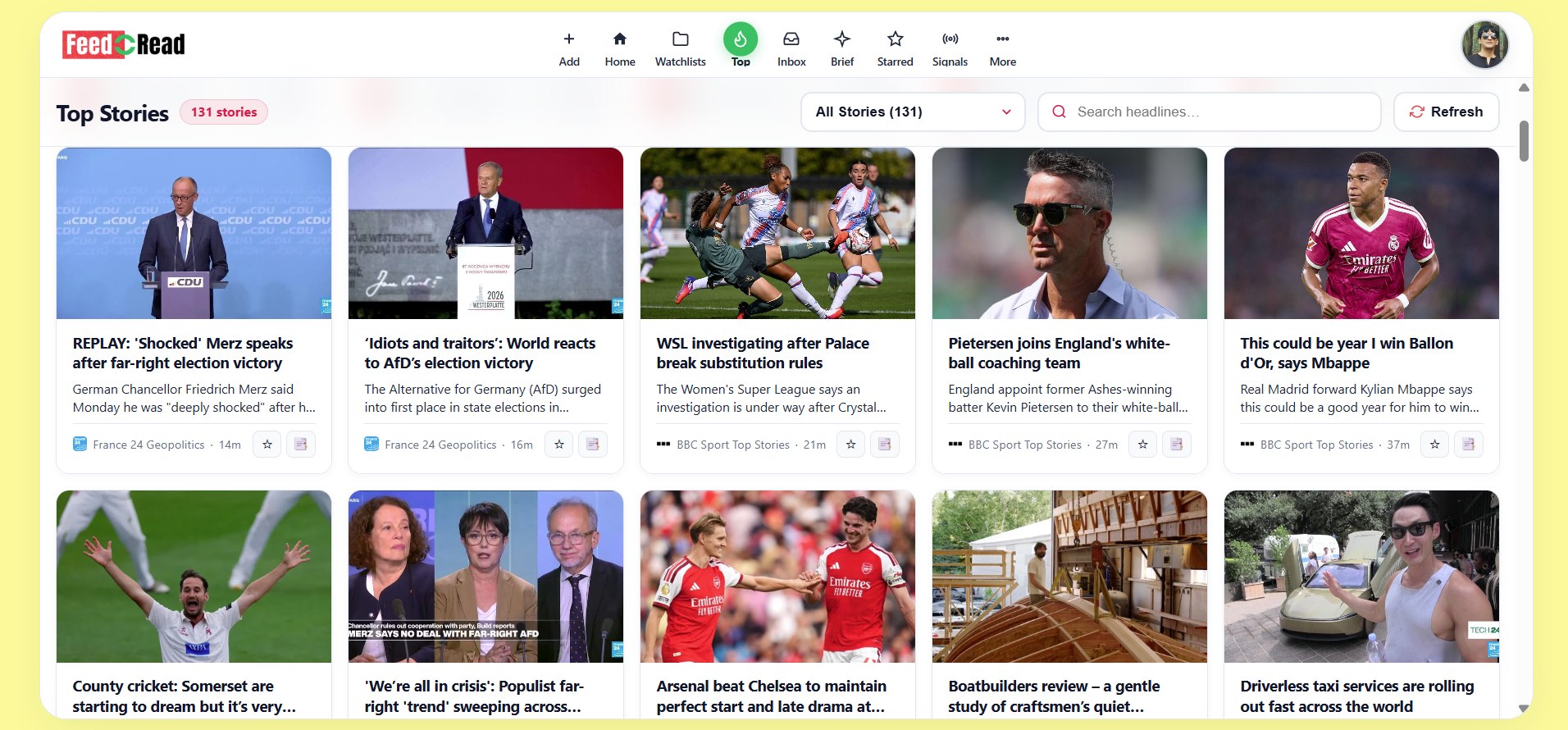
Task: Go to Home in the navigation
Action: point(620,48)
